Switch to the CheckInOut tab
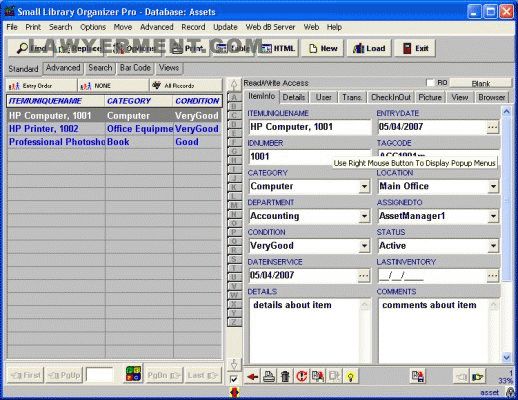 391,97
